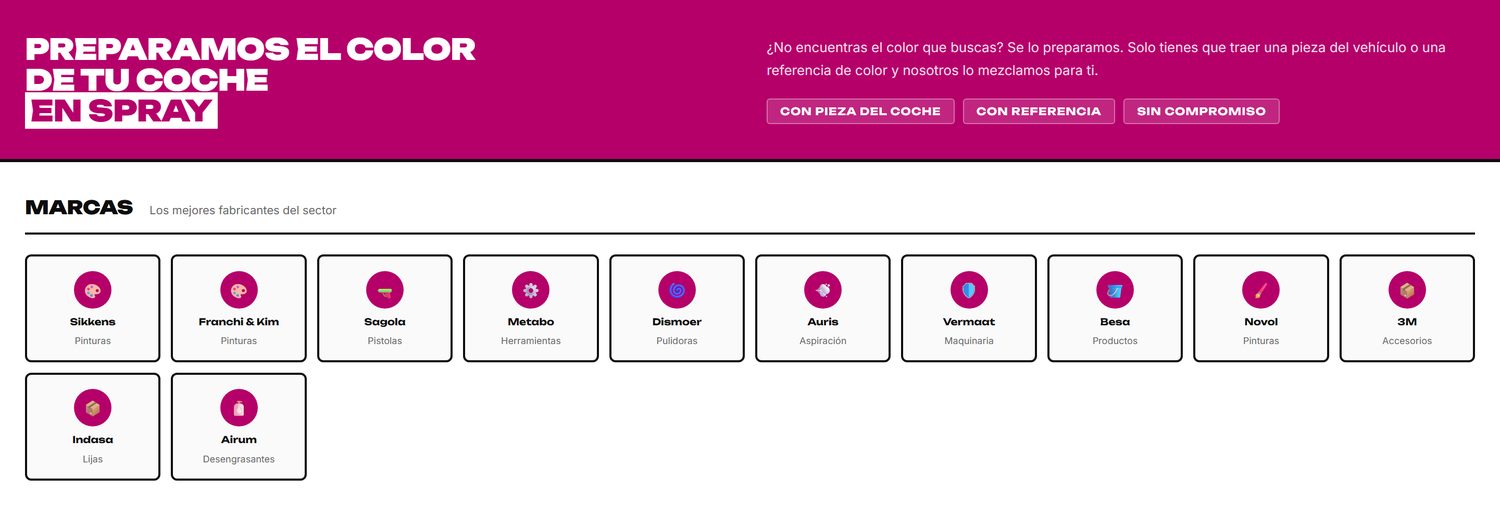This screenshot has width=1500, height=514.
Task: Select the 'Sin compromiso' tag
Action: (x=1201, y=111)
